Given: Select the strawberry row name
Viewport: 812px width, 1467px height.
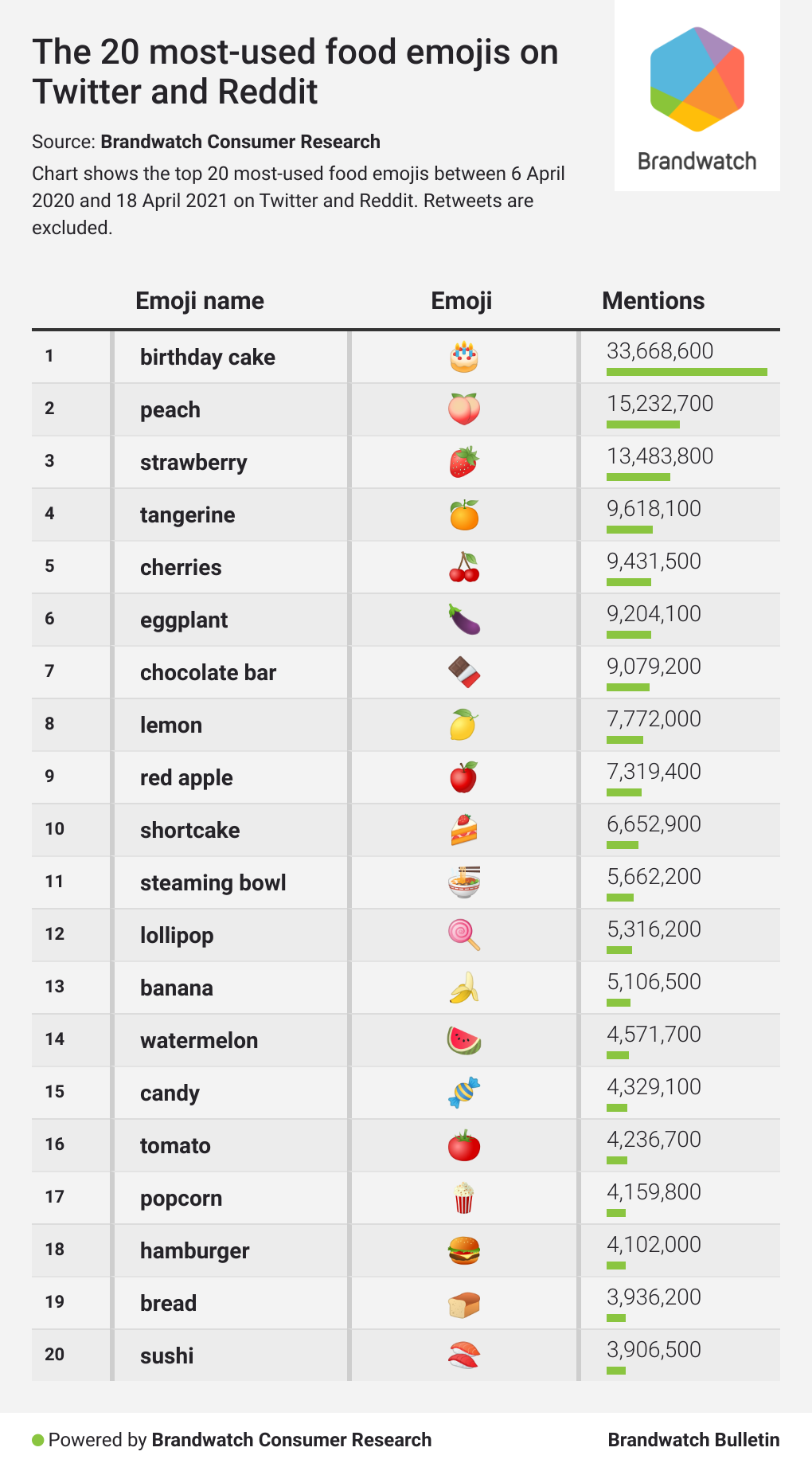Looking at the screenshot, I should click(193, 462).
